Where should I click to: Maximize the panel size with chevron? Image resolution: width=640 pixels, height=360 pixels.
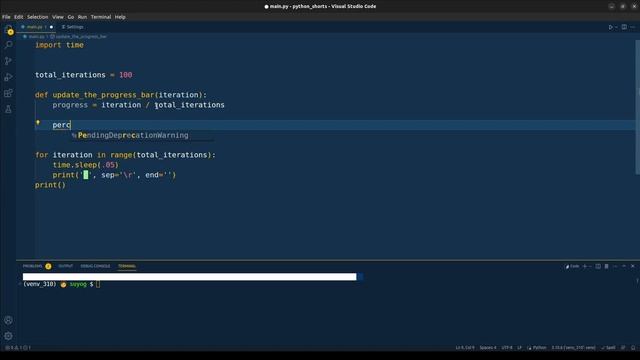pyautogui.click(x=624, y=266)
